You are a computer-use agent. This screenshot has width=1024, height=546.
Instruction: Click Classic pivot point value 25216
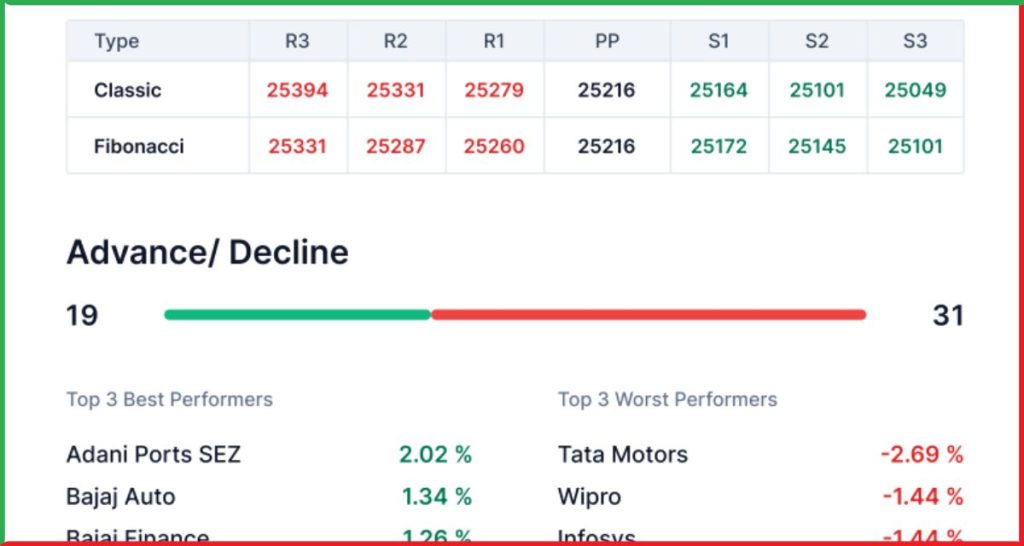[606, 90]
